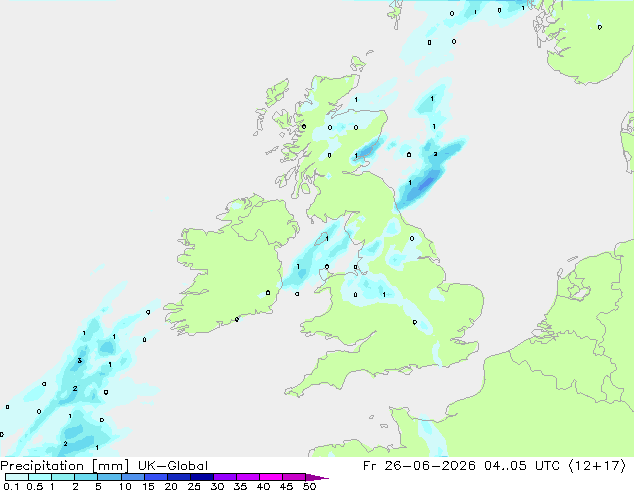This screenshot has width=634, height=490.
Task: Click the "(12+17)" forecast run text
Action: click(x=597, y=466)
